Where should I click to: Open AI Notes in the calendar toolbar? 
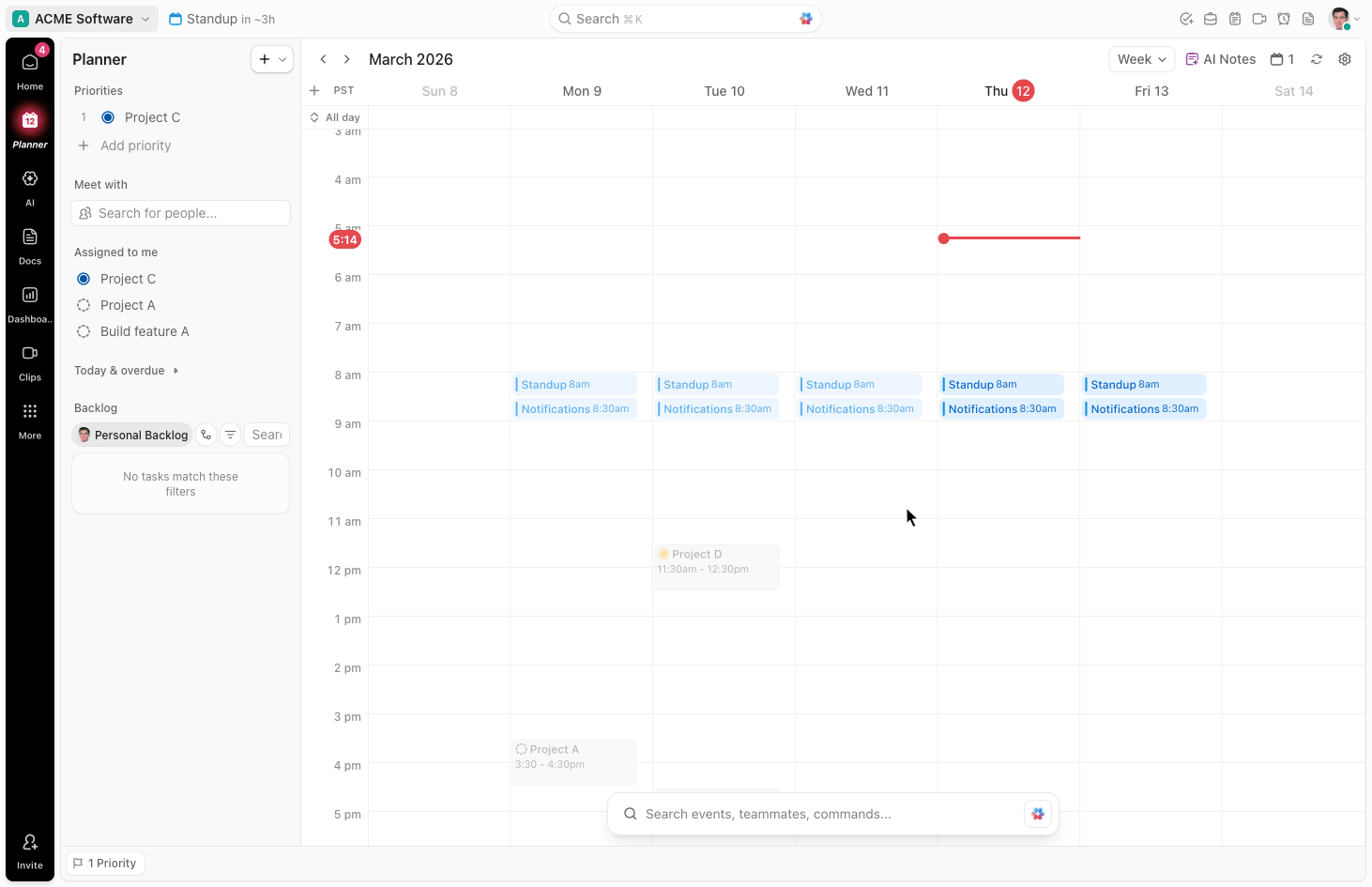[1220, 58]
